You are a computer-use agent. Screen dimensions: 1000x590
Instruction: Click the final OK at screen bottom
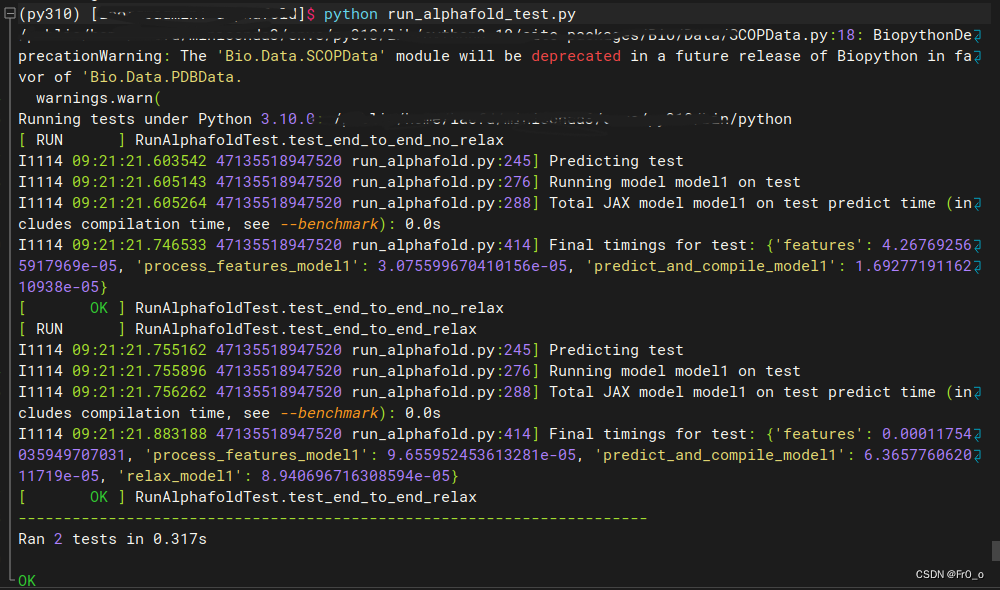coord(26,580)
